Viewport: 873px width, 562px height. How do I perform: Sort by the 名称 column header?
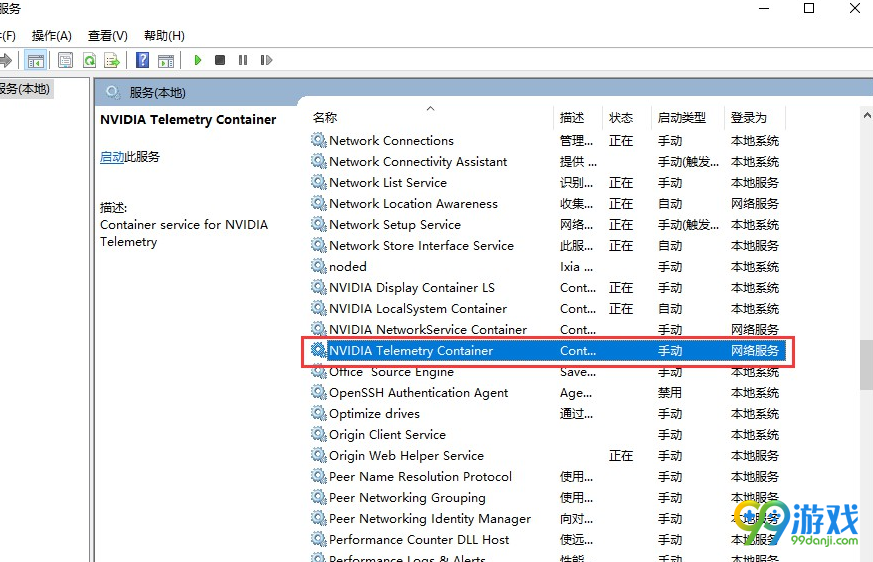432,118
